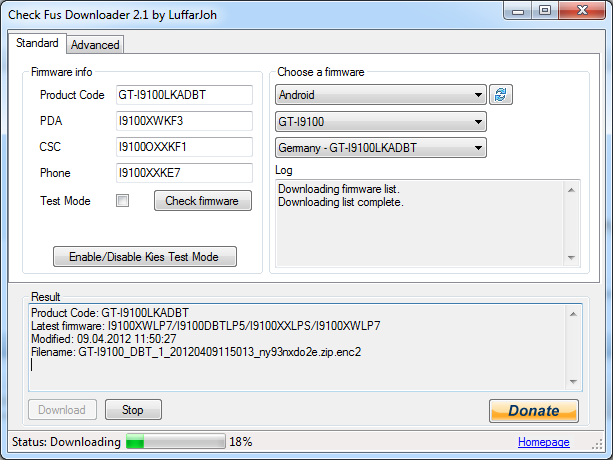This screenshot has height=460, width=613.
Task: Close the Check Fus Downloader window
Action: tap(582, 11)
